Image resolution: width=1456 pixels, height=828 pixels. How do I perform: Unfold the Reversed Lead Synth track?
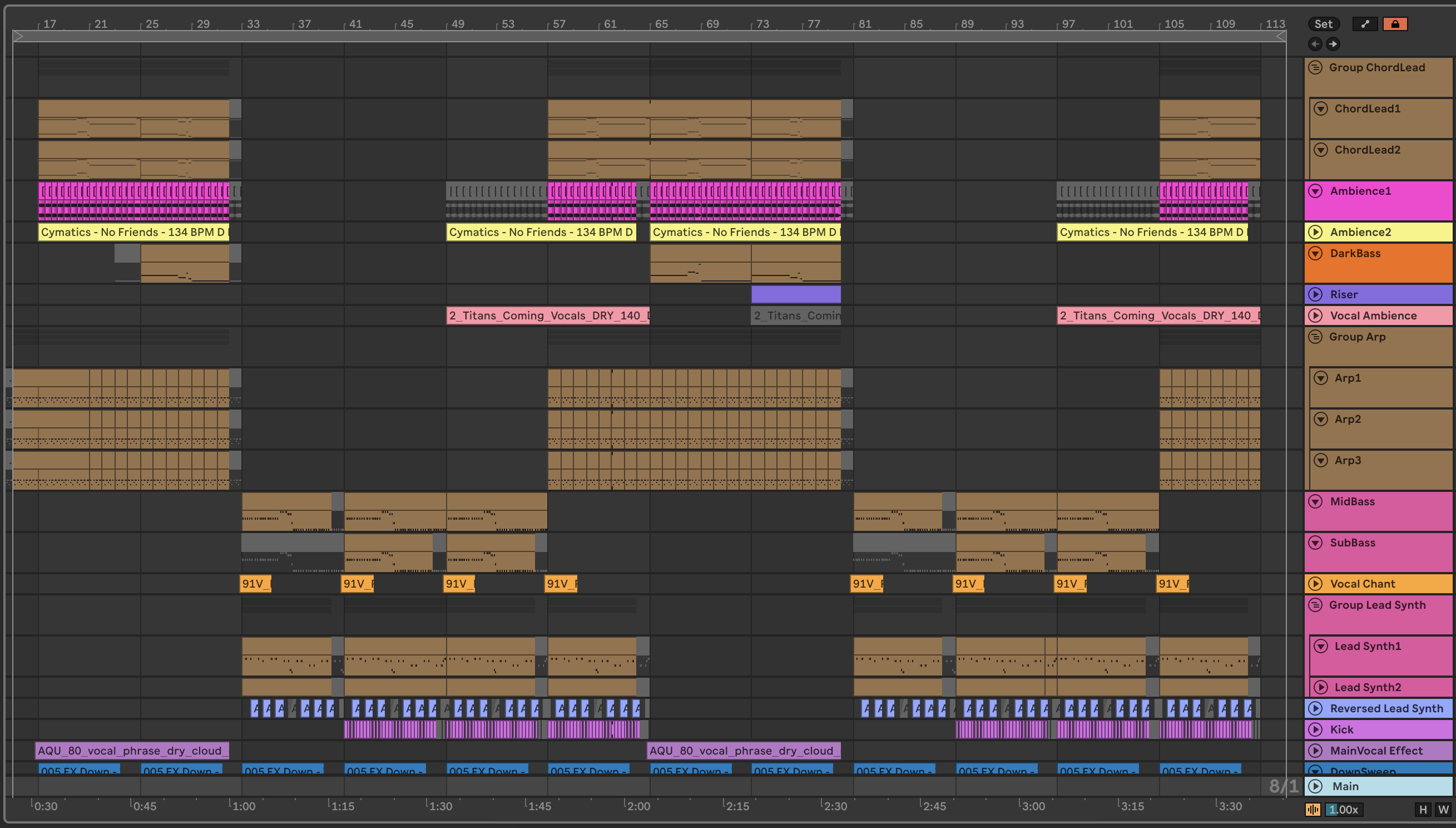1315,708
